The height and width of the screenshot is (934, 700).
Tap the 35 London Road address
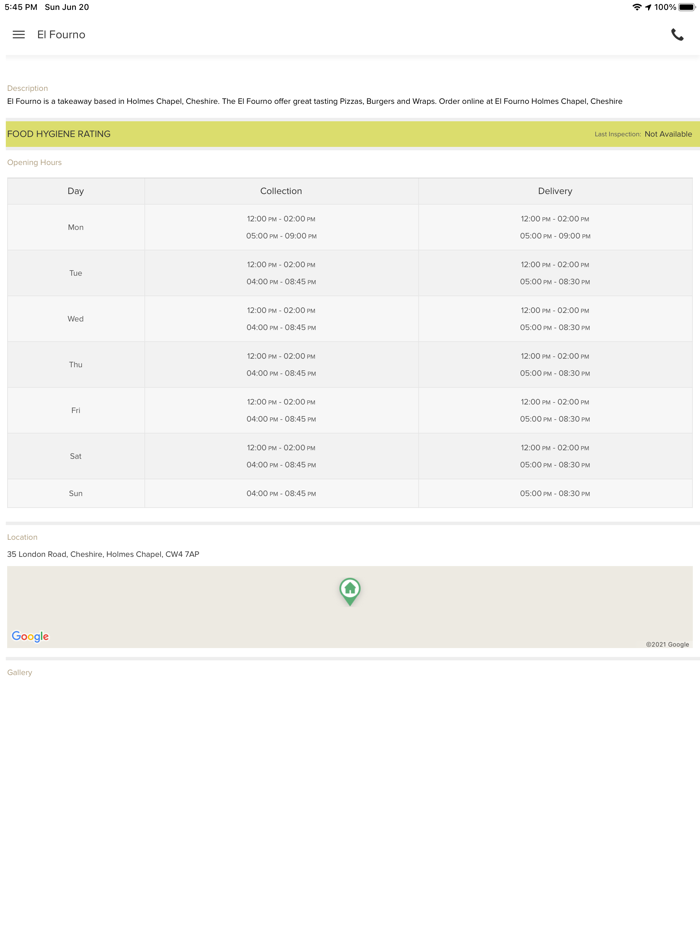coord(103,554)
